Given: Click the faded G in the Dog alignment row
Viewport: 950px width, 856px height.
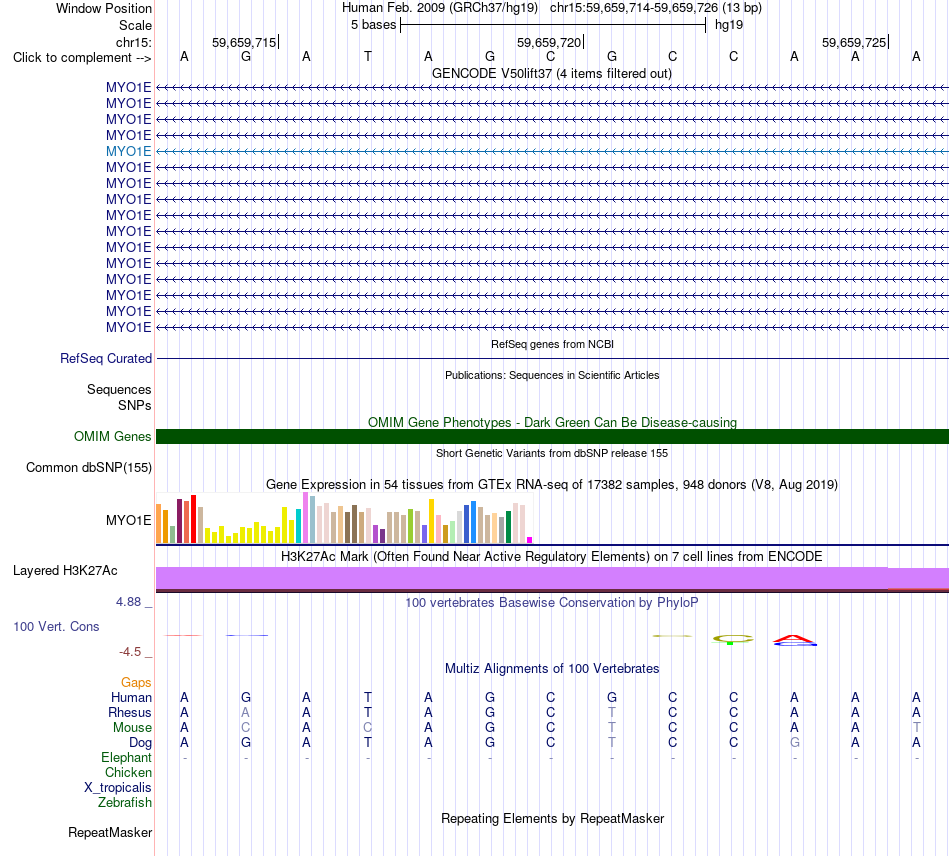Looking at the screenshot, I should [794, 743].
